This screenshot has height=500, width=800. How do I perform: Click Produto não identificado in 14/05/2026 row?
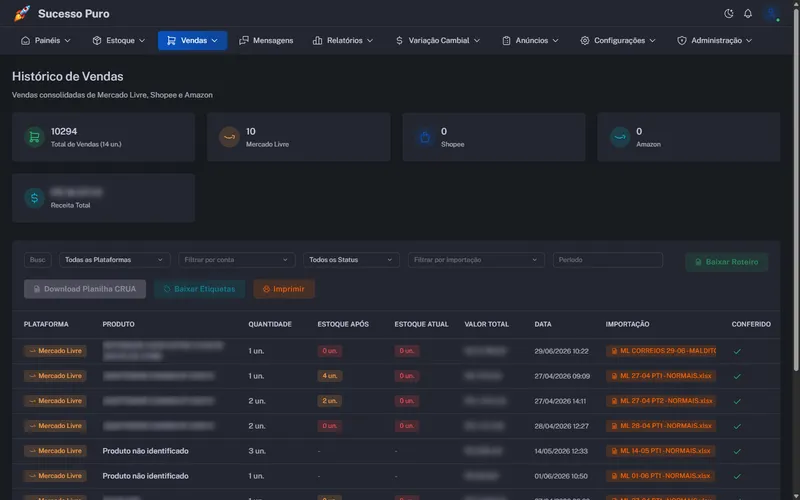(145, 451)
